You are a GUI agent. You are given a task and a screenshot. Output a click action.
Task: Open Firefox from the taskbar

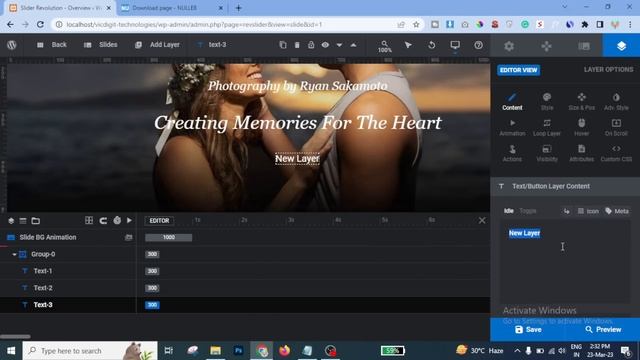[x=284, y=351]
